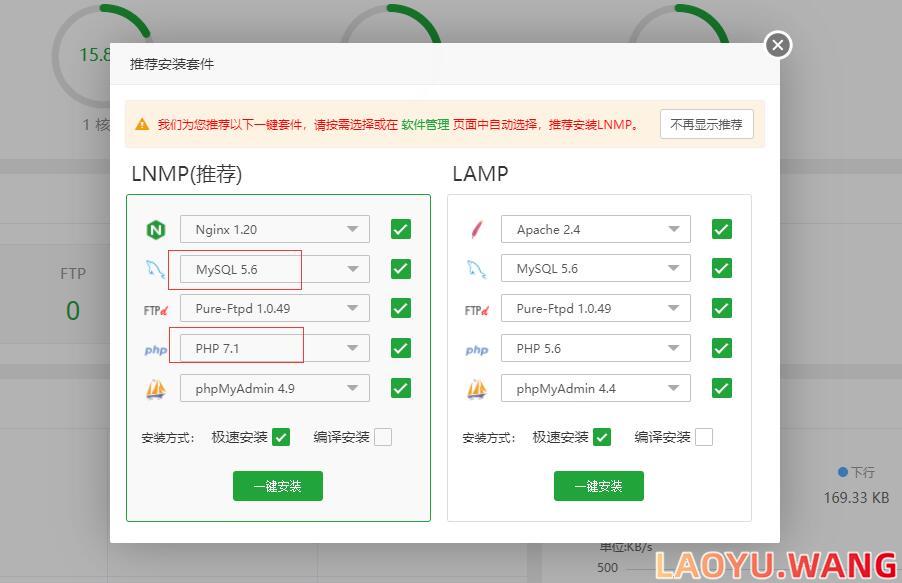Viewport: 902px width, 583px height.
Task: Uncheck MySQL 5.6 in LNMP
Action: [x=401, y=269]
